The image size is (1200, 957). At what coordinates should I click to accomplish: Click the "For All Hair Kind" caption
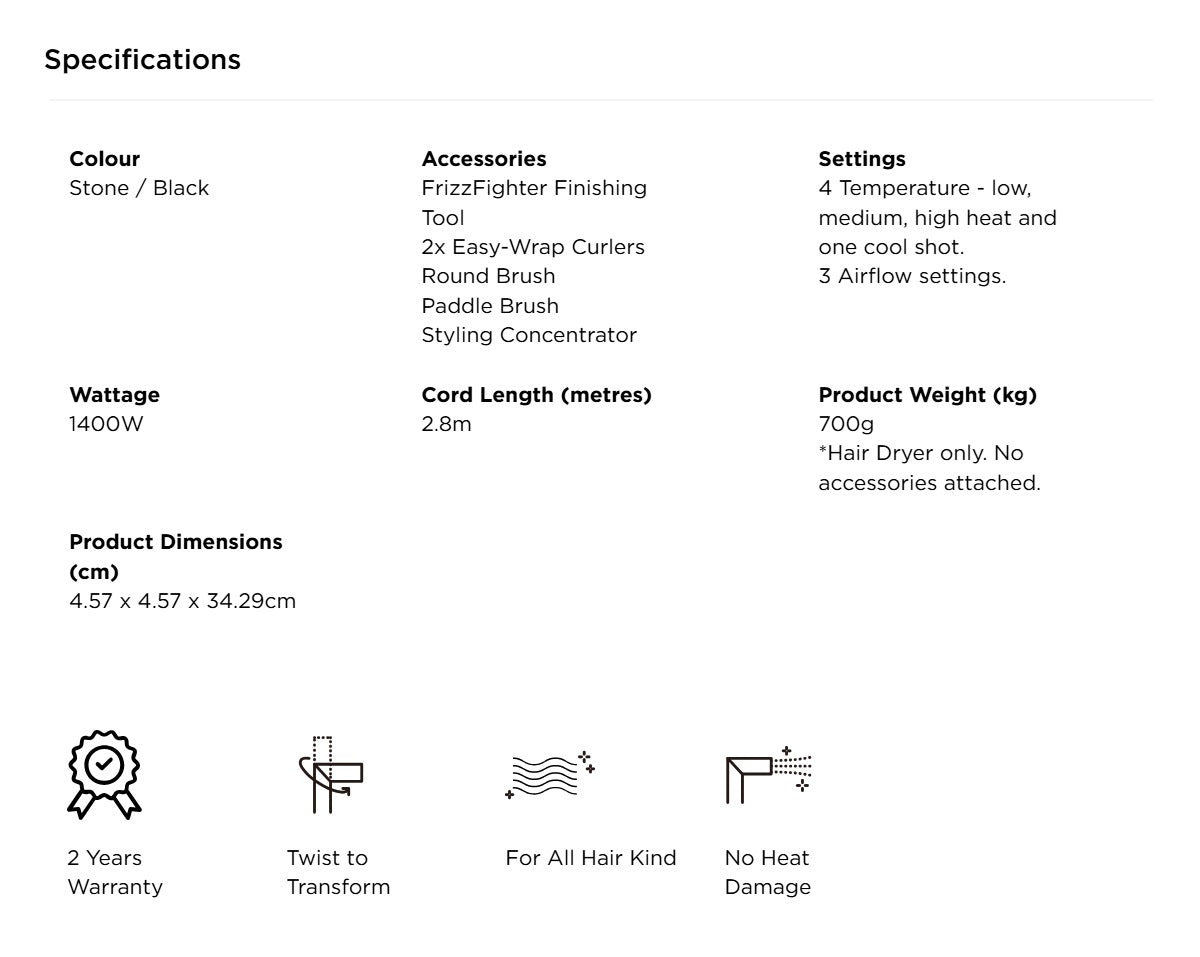coord(590,858)
